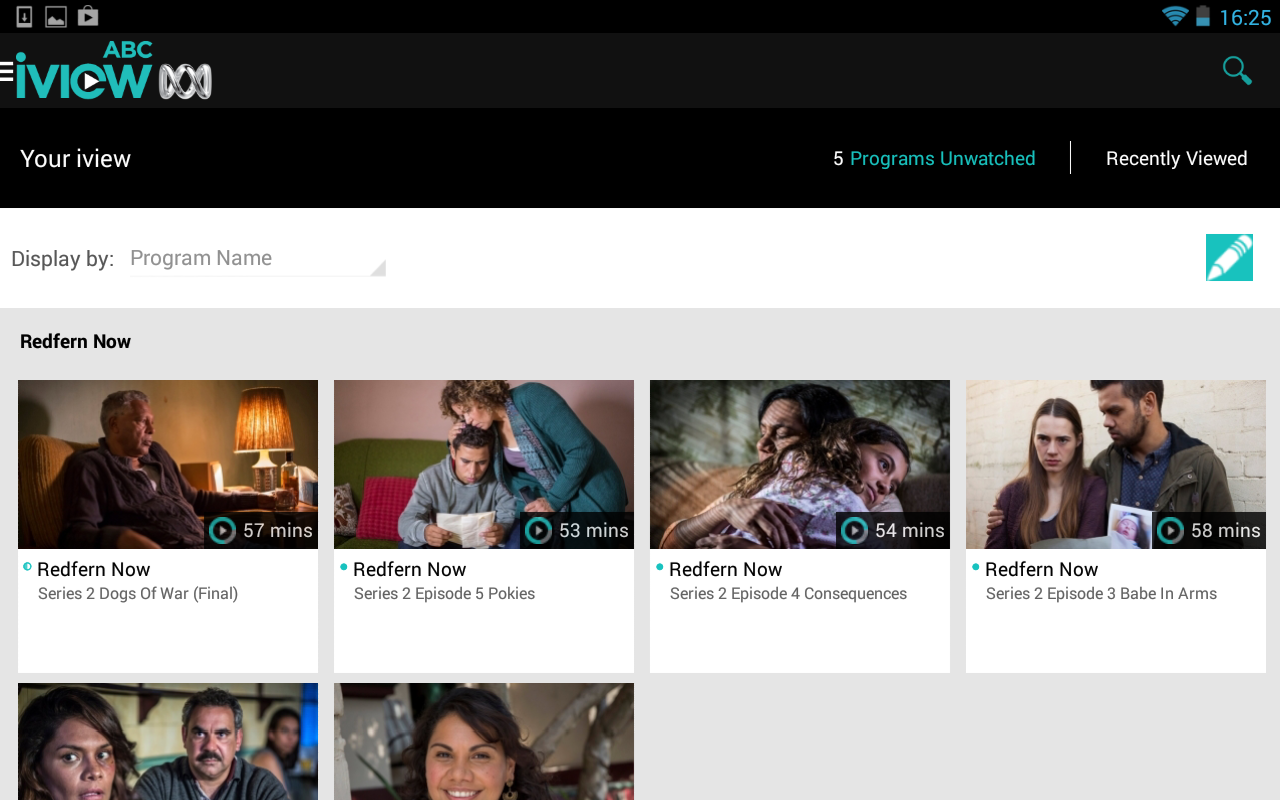Open the Redfern Now series title link
The width and height of the screenshot is (1280, 800).
[x=75, y=341]
